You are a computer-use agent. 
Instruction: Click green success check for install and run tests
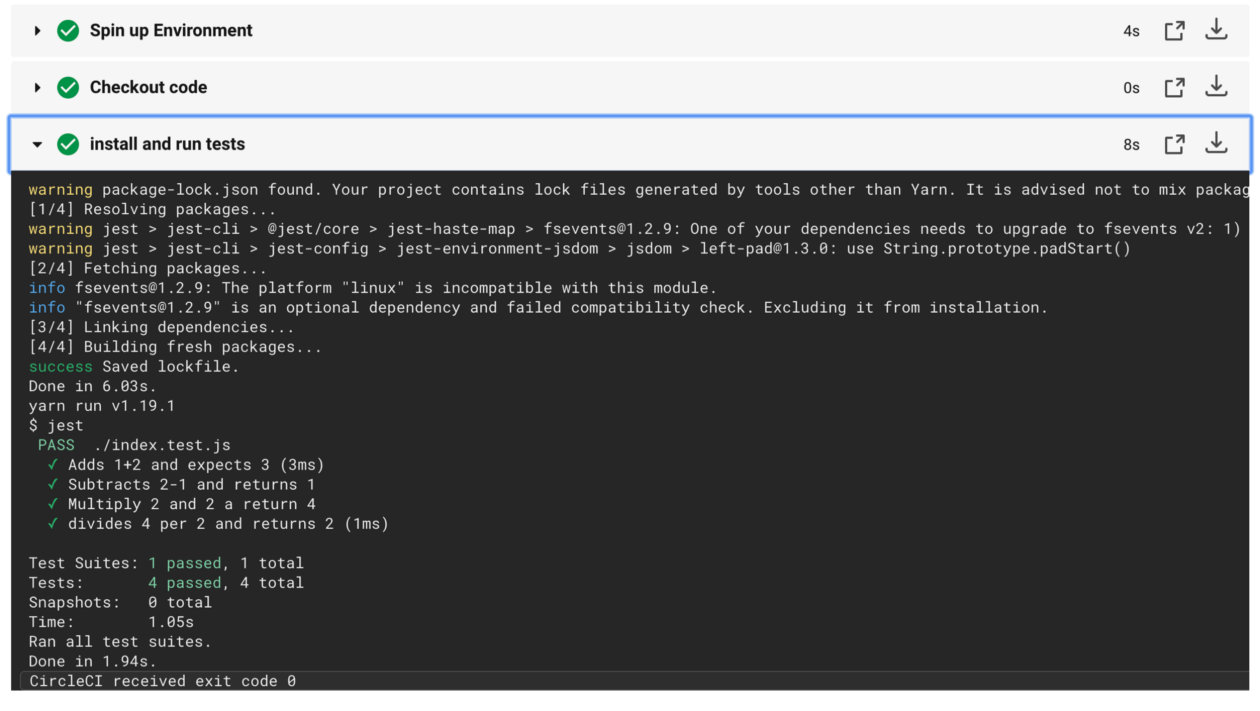[68, 145]
